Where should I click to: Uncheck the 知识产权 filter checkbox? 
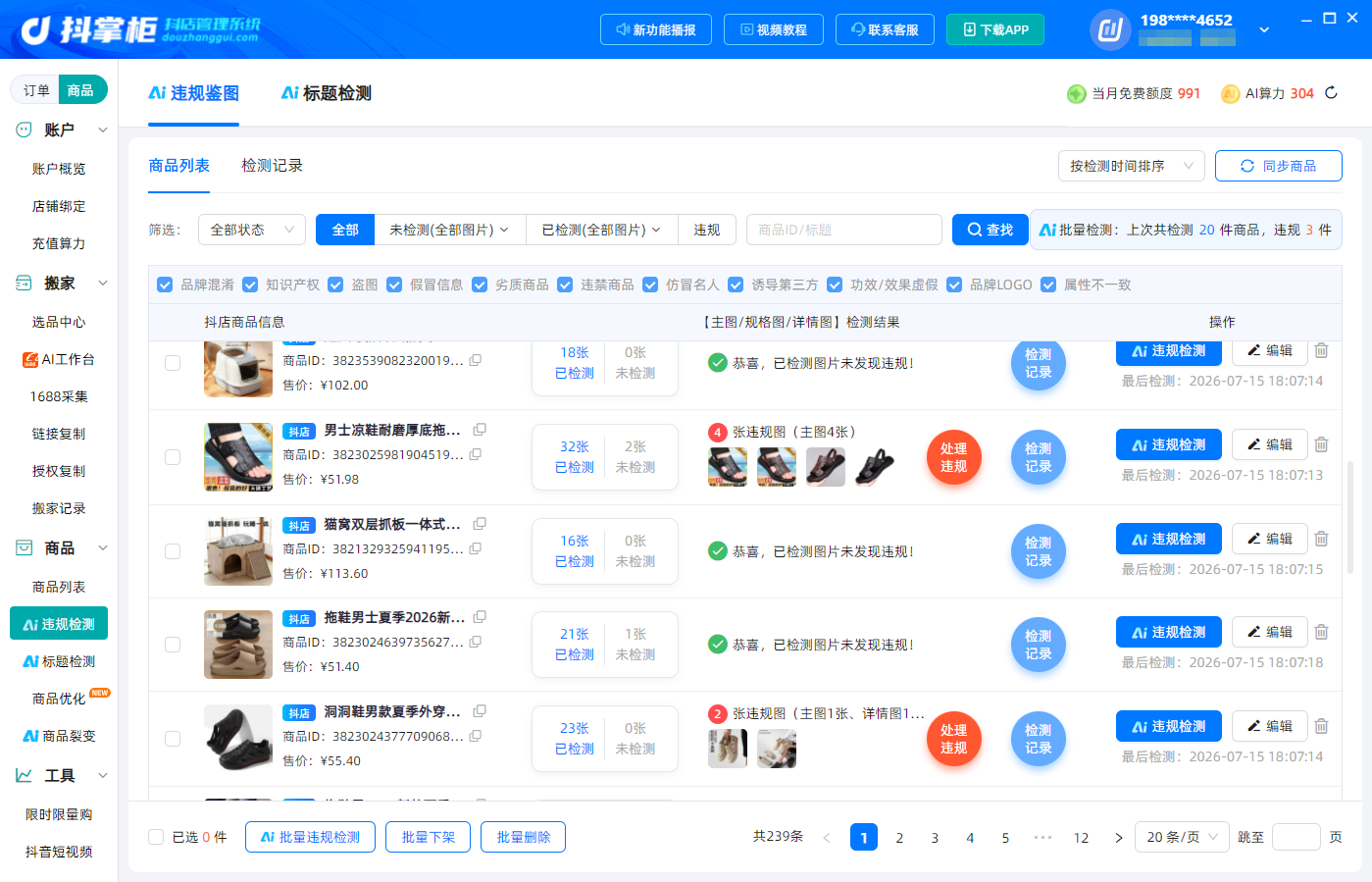250,285
